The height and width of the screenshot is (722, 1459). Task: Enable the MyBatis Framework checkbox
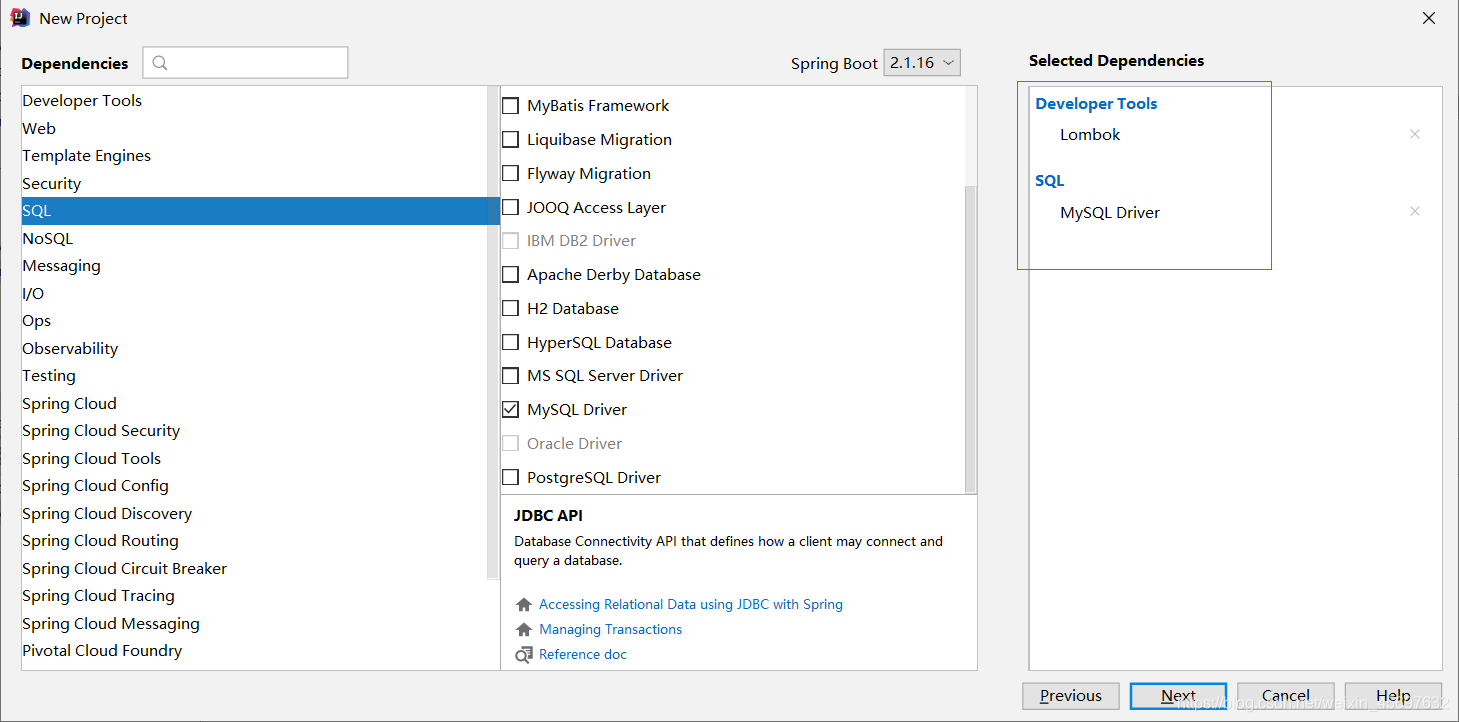click(x=510, y=106)
